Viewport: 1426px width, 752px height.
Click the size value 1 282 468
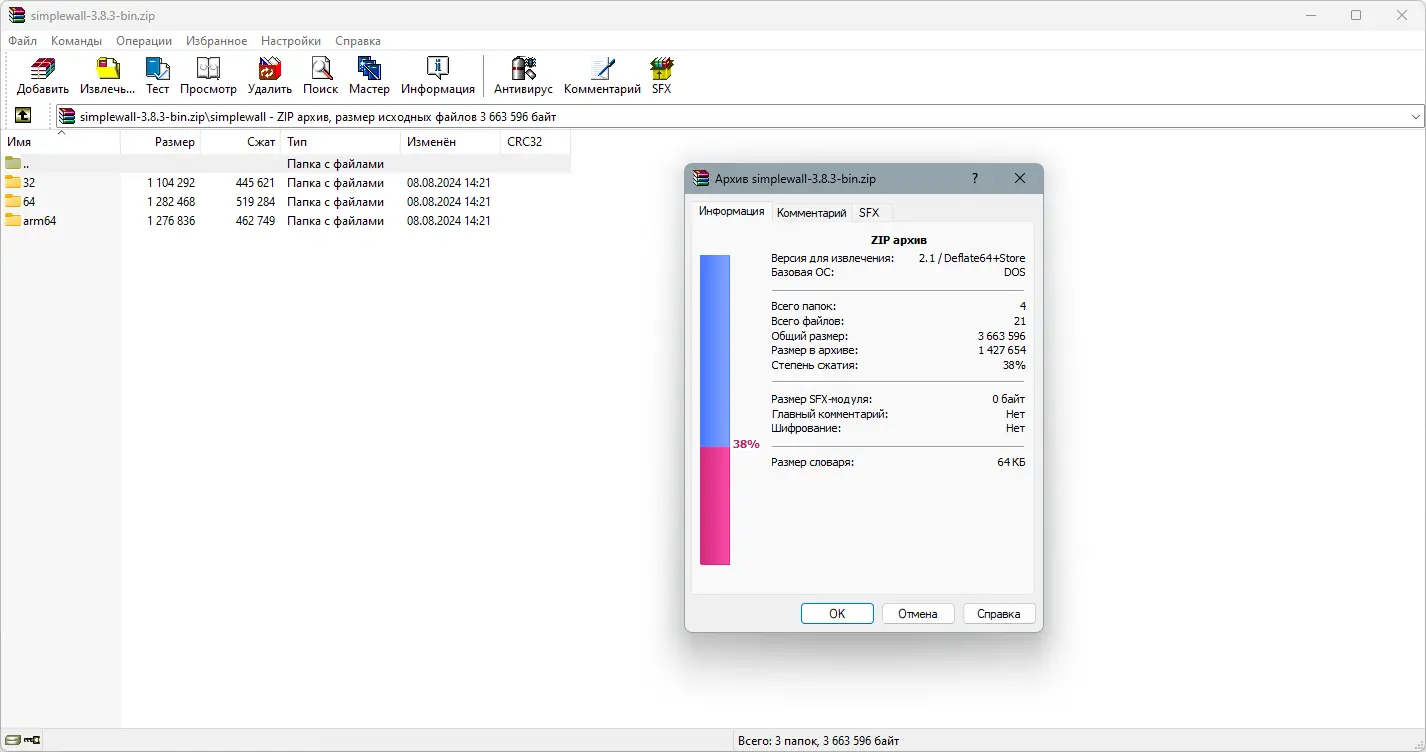click(x=171, y=202)
